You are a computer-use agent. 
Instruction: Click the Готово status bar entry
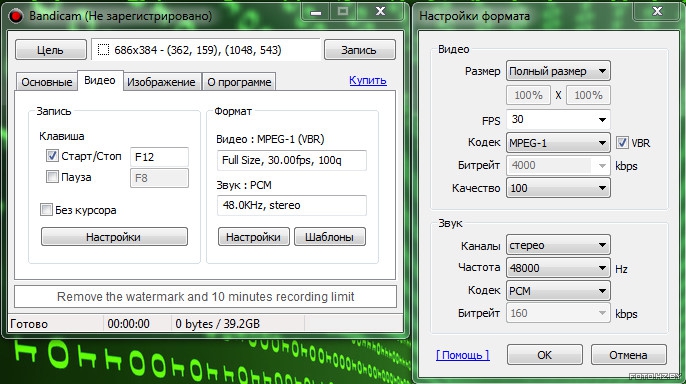29,324
